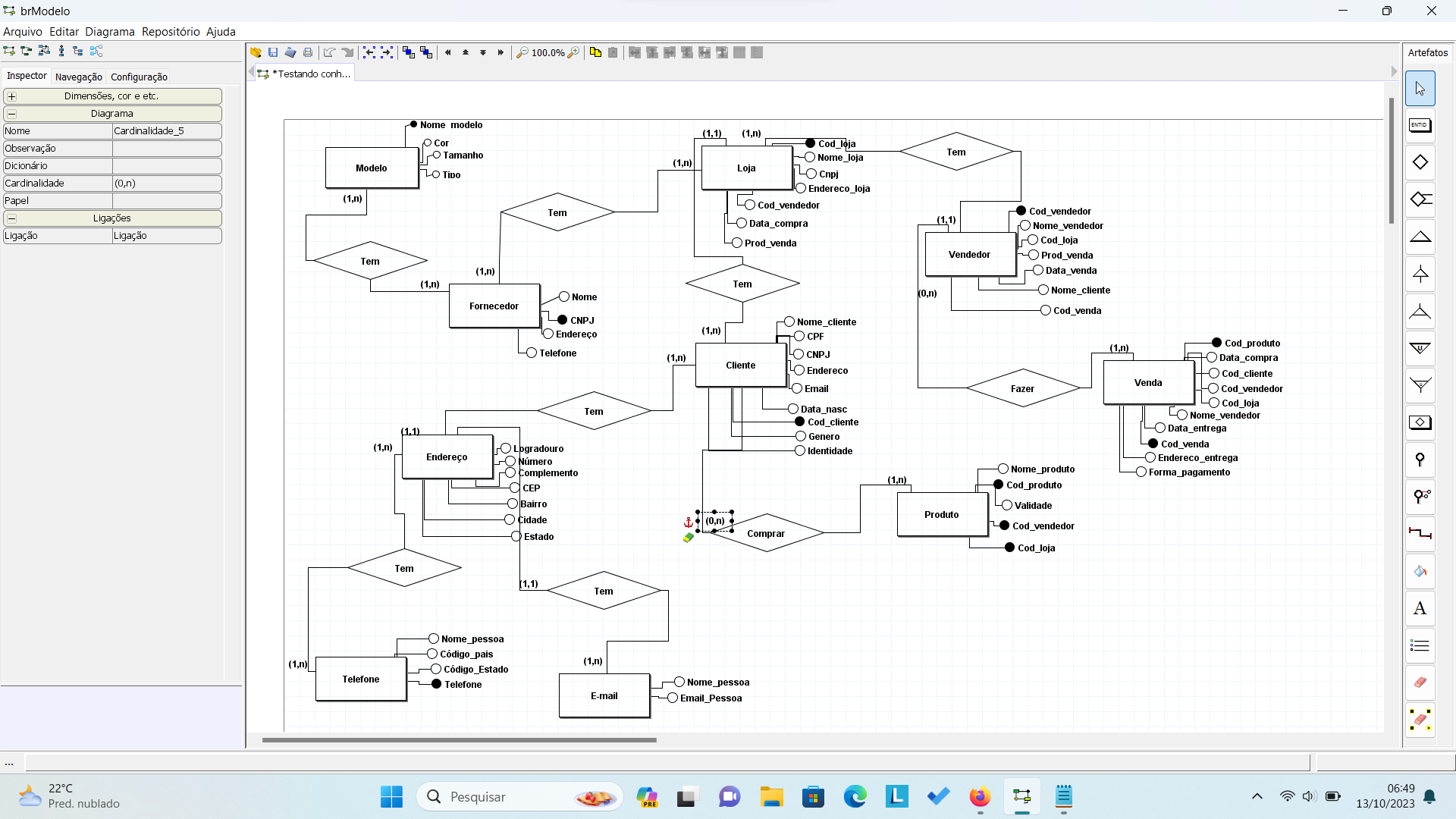Zoom in using the magnifier plus icon
1456x819 pixels.
click(x=574, y=52)
